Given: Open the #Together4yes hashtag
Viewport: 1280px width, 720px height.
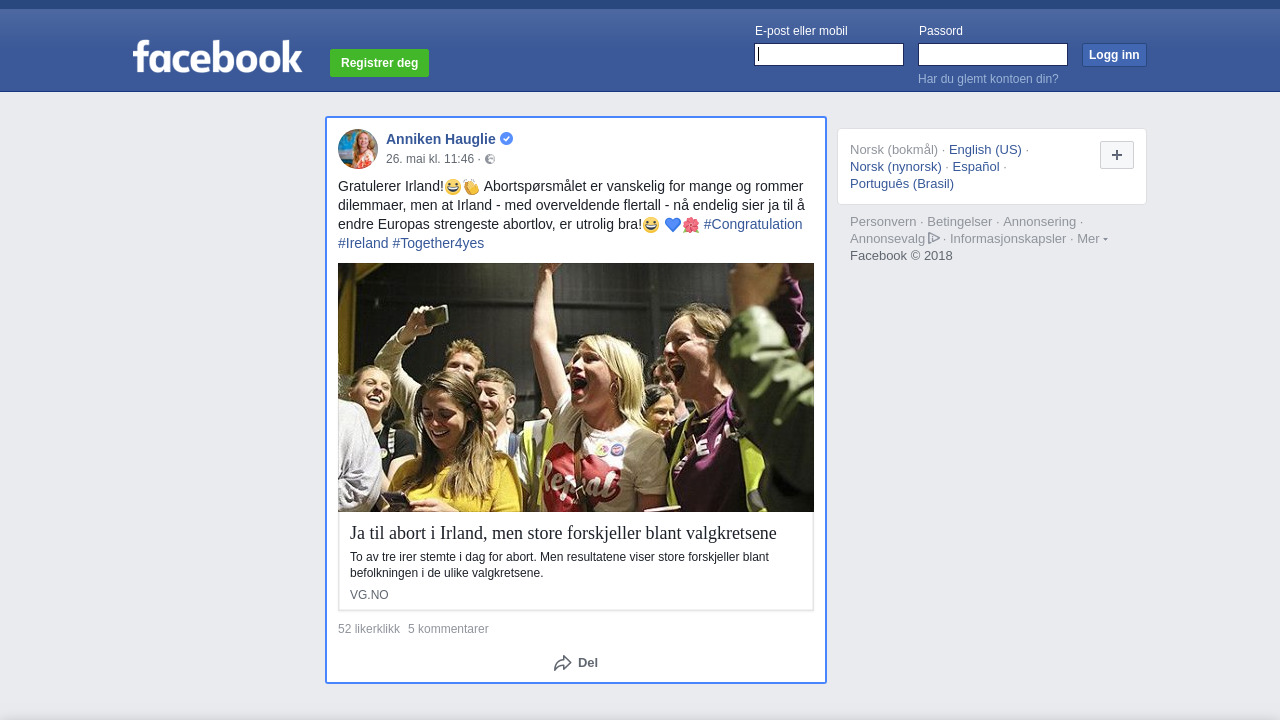Looking at the screenshot, I should [x=438, y=243].
